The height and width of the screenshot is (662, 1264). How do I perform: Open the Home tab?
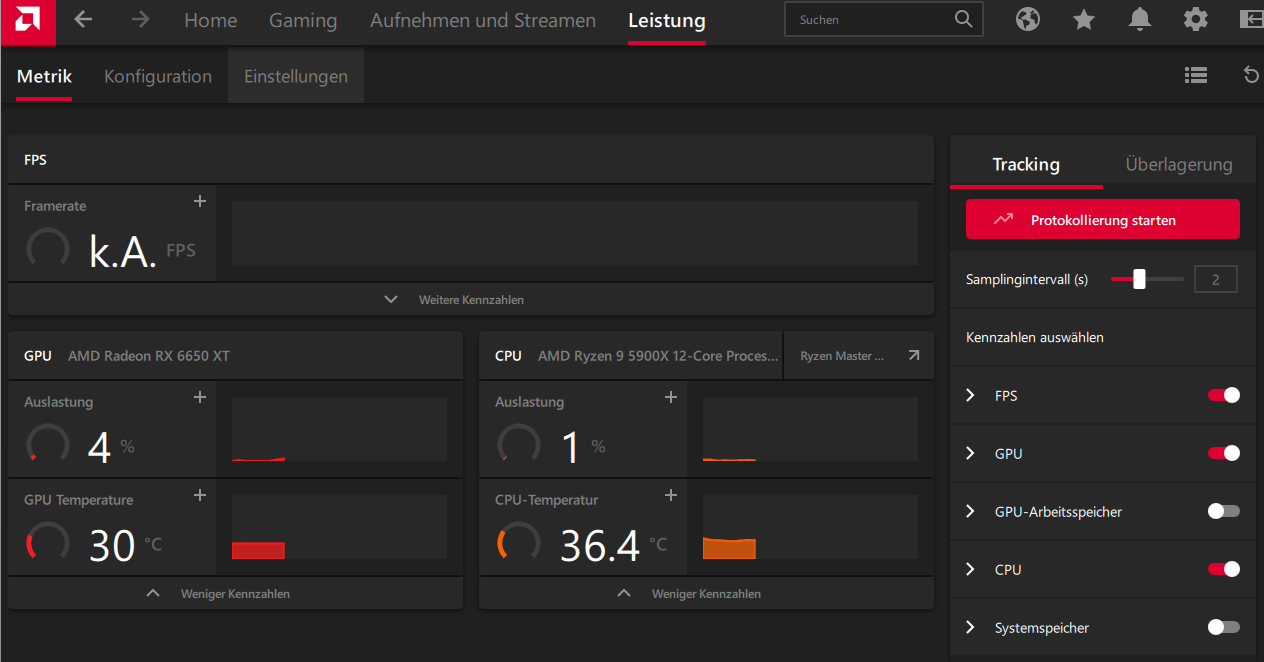(211, 21)
